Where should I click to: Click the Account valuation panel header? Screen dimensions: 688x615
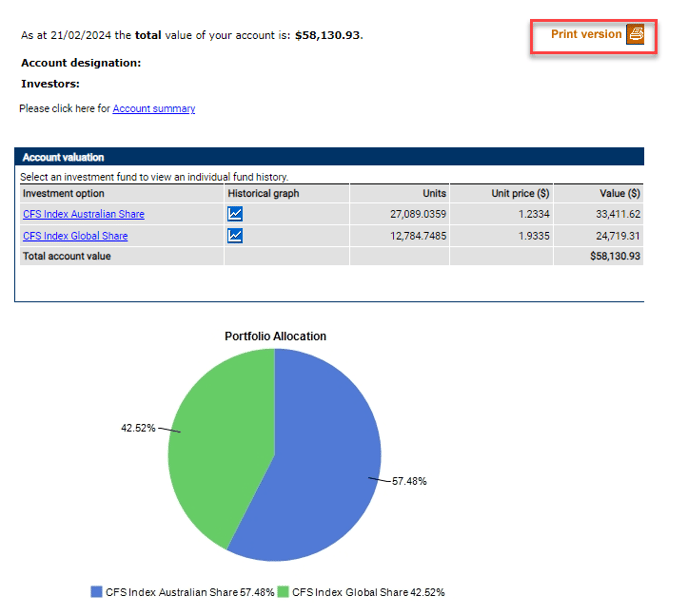tap(329, 157)
